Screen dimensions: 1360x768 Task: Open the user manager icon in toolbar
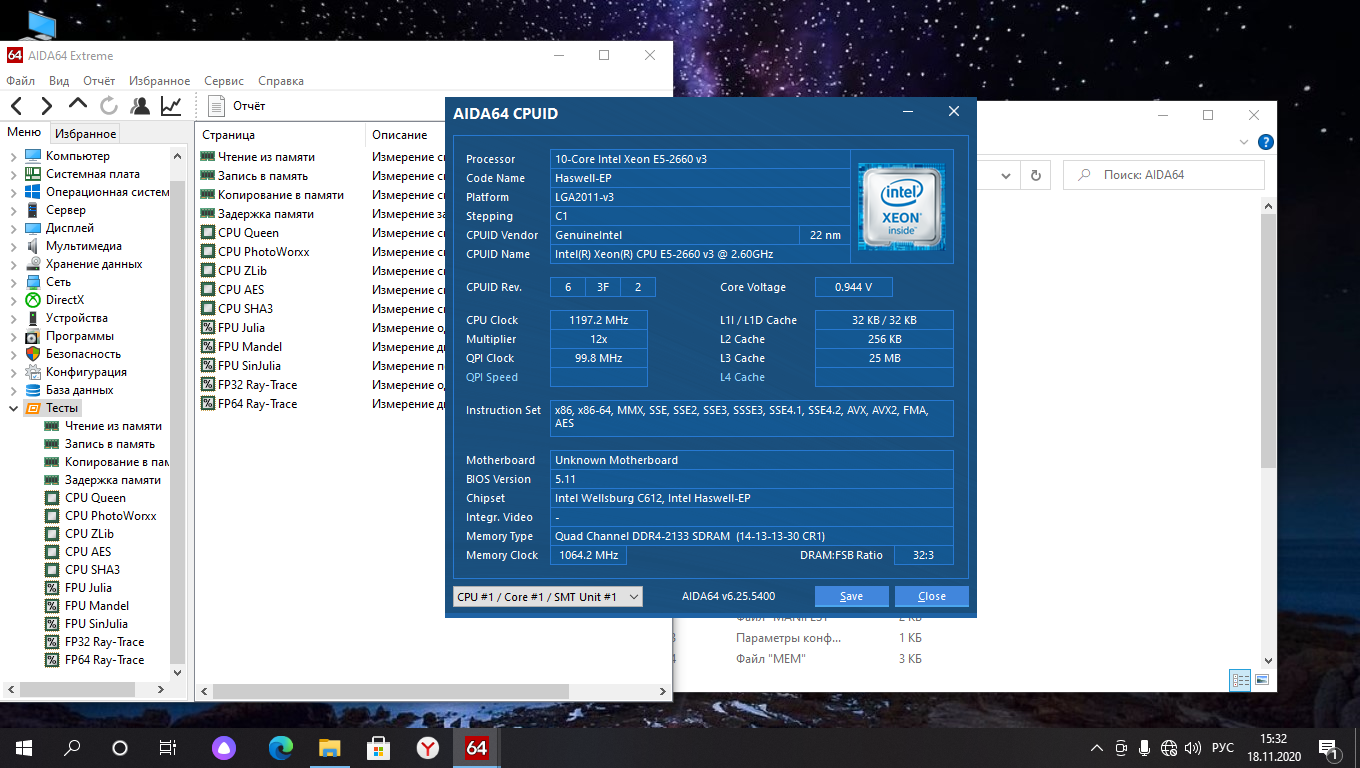point(140,105)
